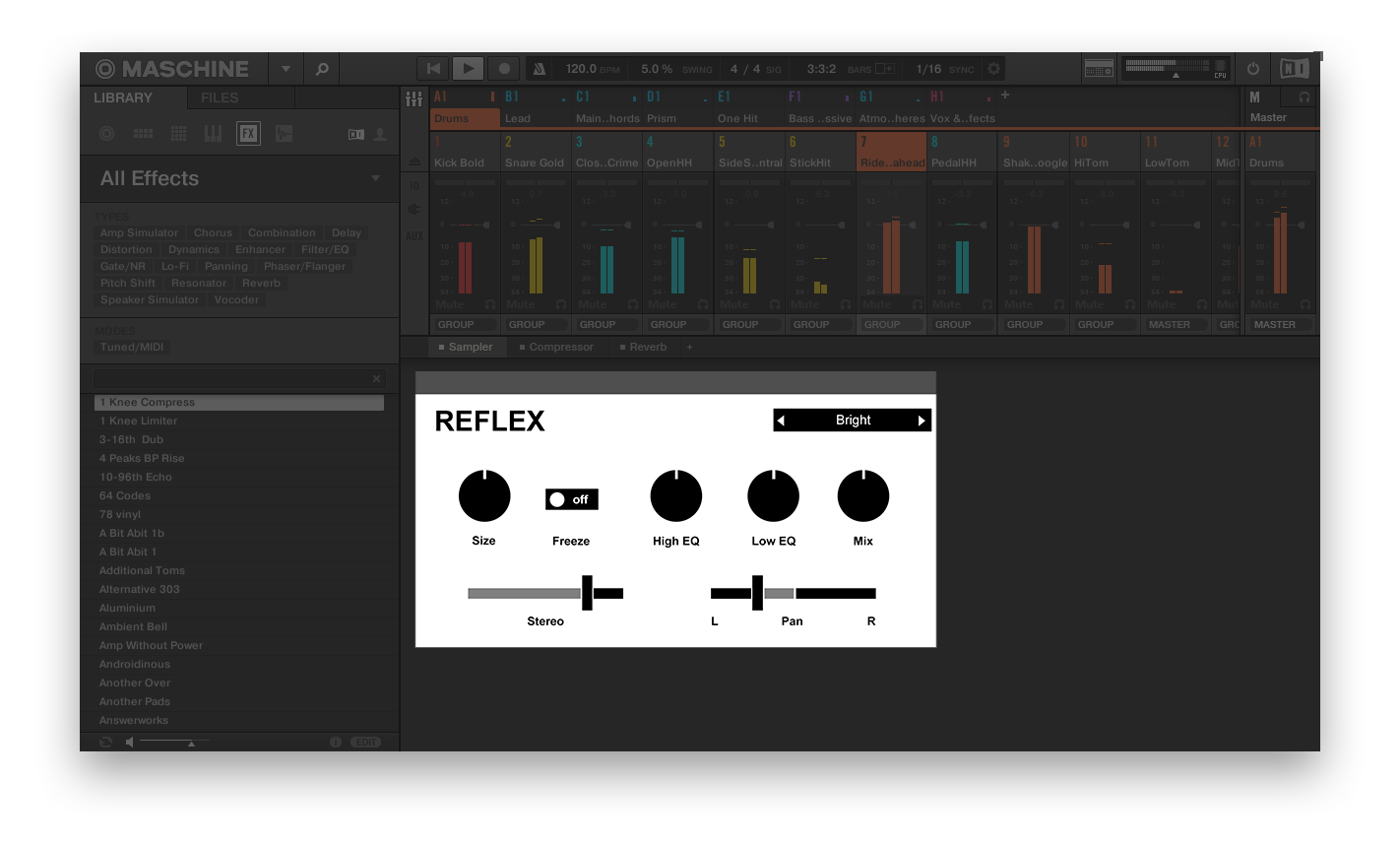This screenshot has width=1400, height=844.
Task: Switch to the FILES tab
Action: [x=220, y=97]
